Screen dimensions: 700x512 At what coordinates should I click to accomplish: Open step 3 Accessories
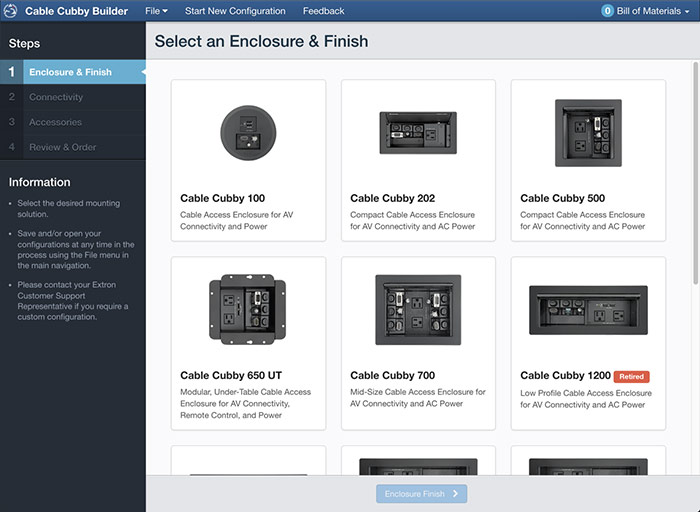pos(73,122)
